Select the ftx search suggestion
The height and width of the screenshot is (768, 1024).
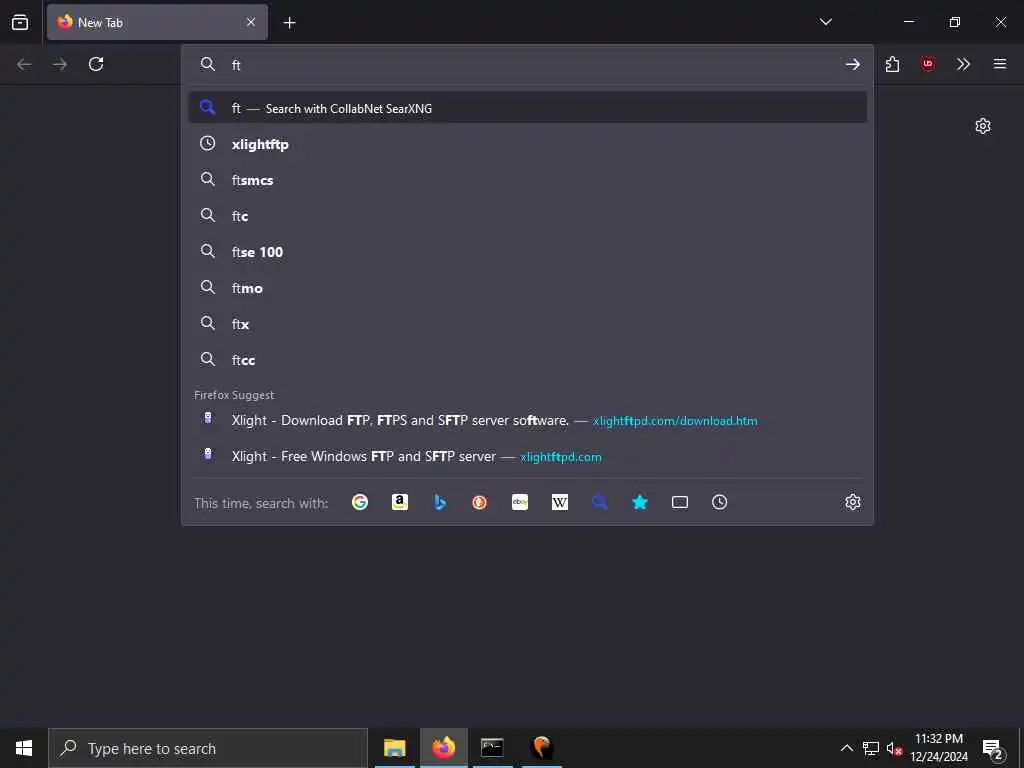528,324
